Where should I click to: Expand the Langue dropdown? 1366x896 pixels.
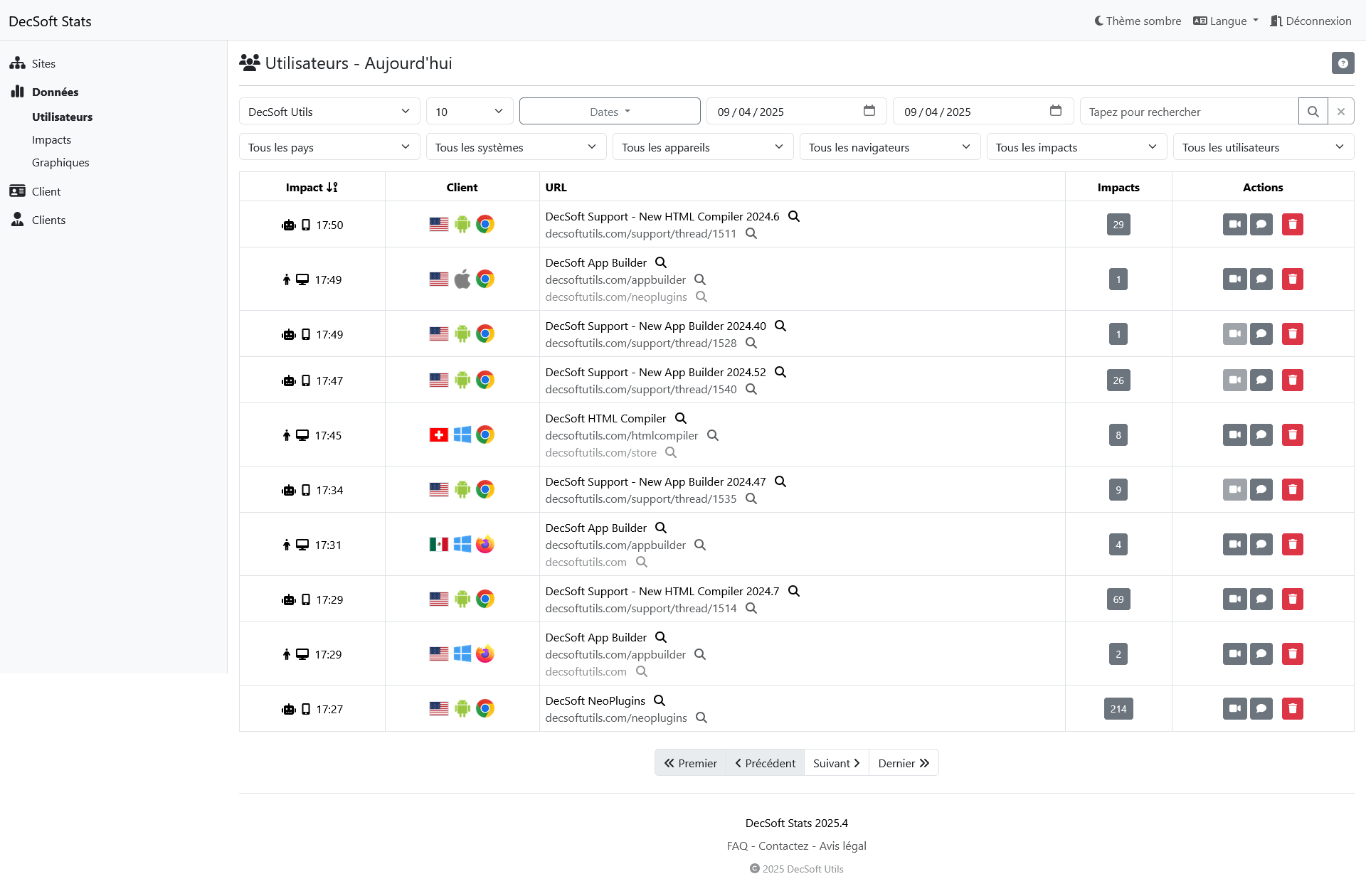1225,21
